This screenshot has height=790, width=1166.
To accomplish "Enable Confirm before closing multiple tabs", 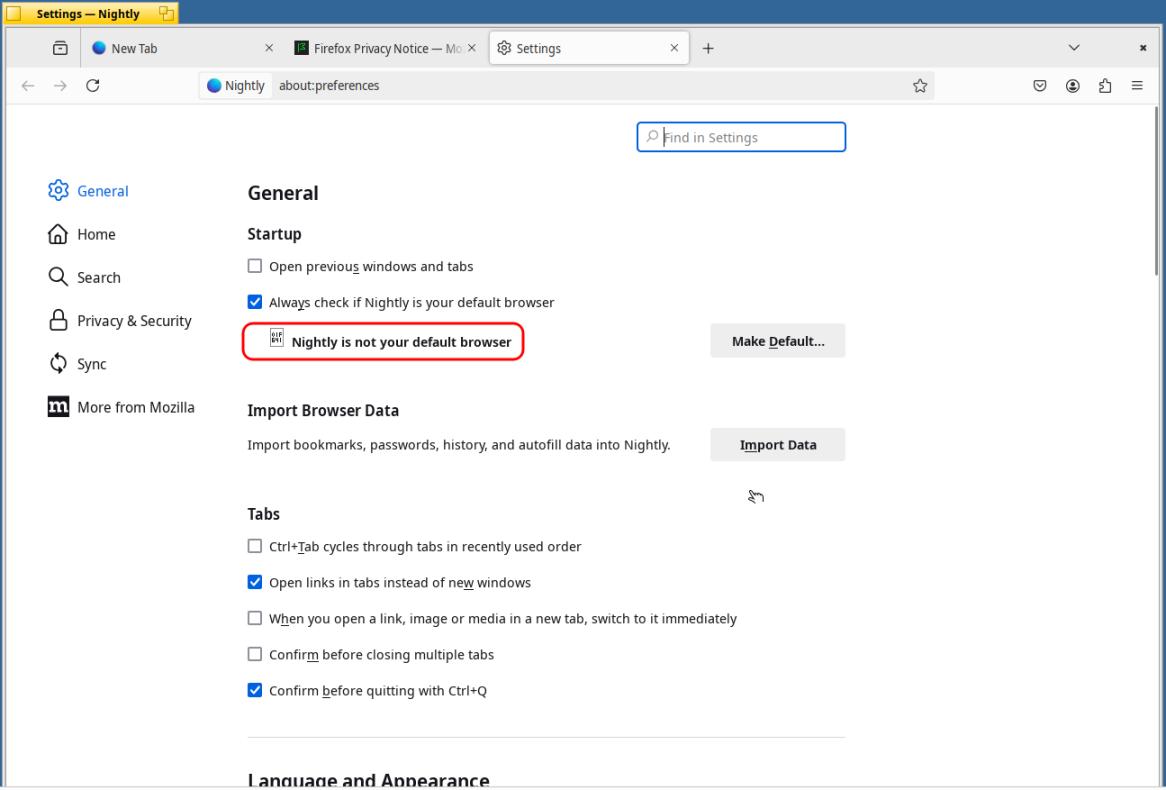I will point(255,654).
